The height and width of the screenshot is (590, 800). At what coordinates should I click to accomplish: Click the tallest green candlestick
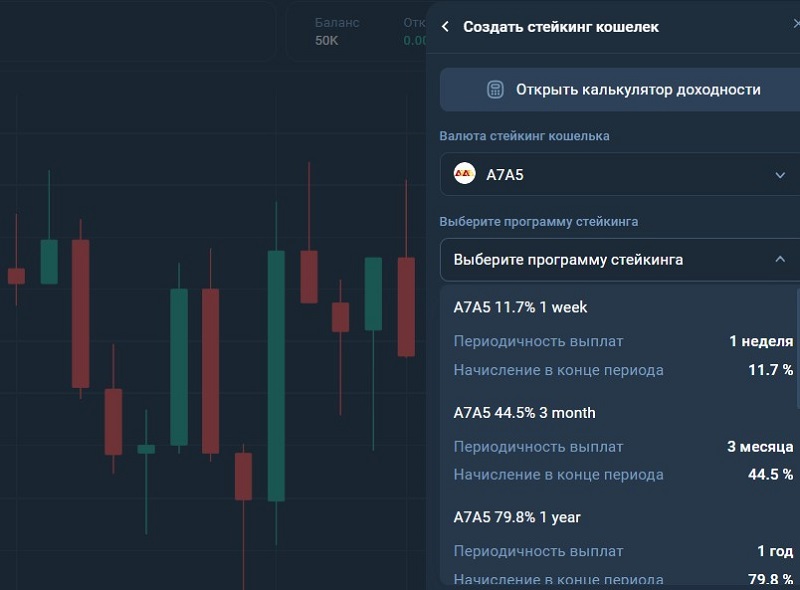coord(276,376)
